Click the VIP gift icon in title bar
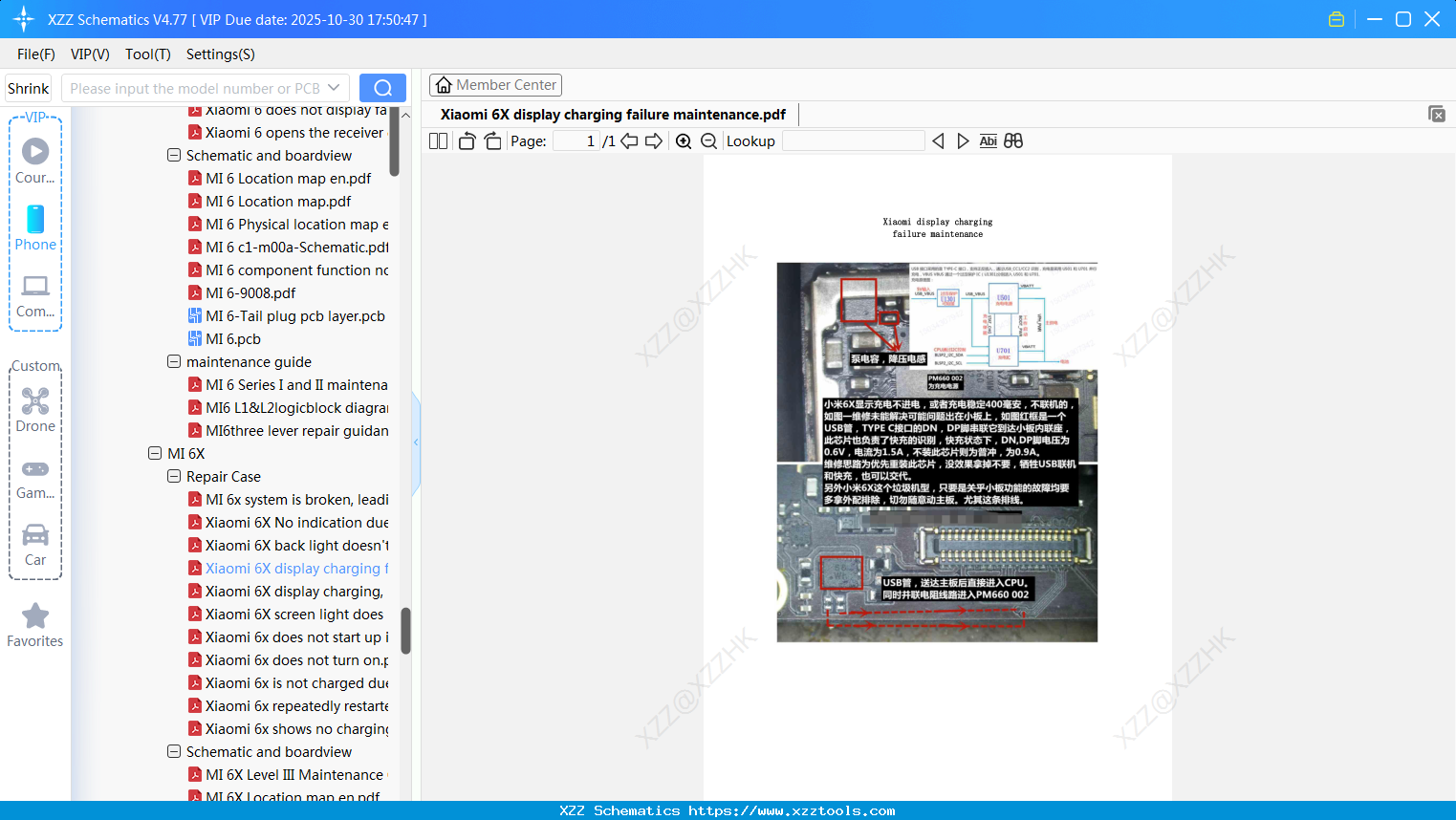 1336,19
